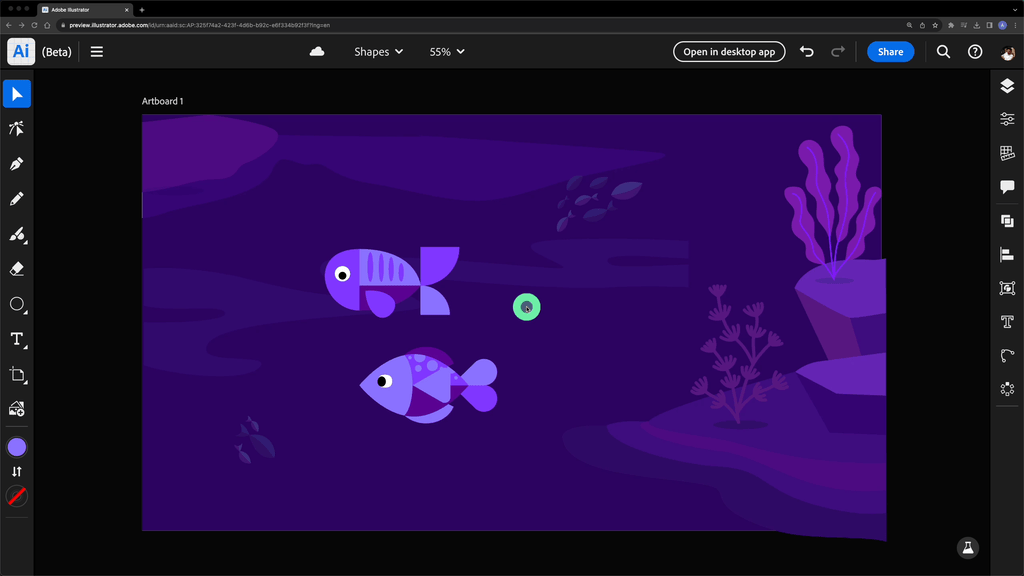Open the Properties panel icon
Image resolution: width=1024 pixels, height=576 pixels.
point(1006,119)
